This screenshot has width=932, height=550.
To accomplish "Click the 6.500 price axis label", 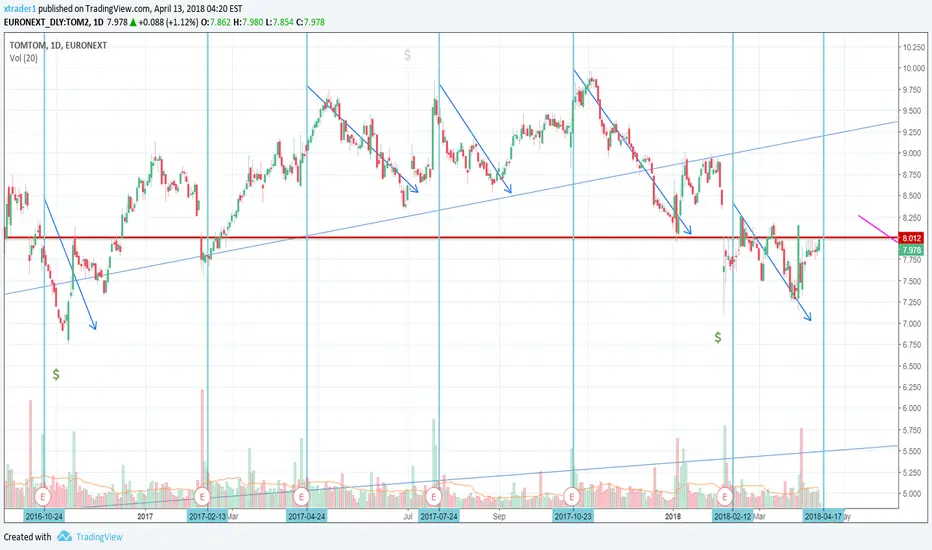I will click(914, 366).
